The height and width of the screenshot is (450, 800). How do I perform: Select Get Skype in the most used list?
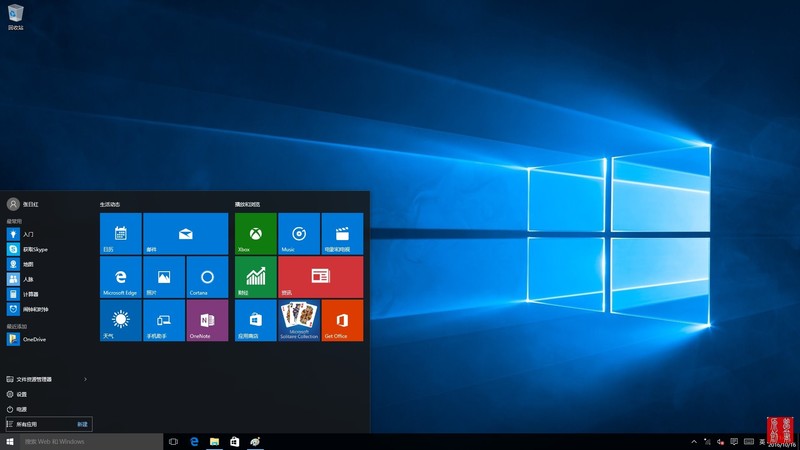(30, 249)
